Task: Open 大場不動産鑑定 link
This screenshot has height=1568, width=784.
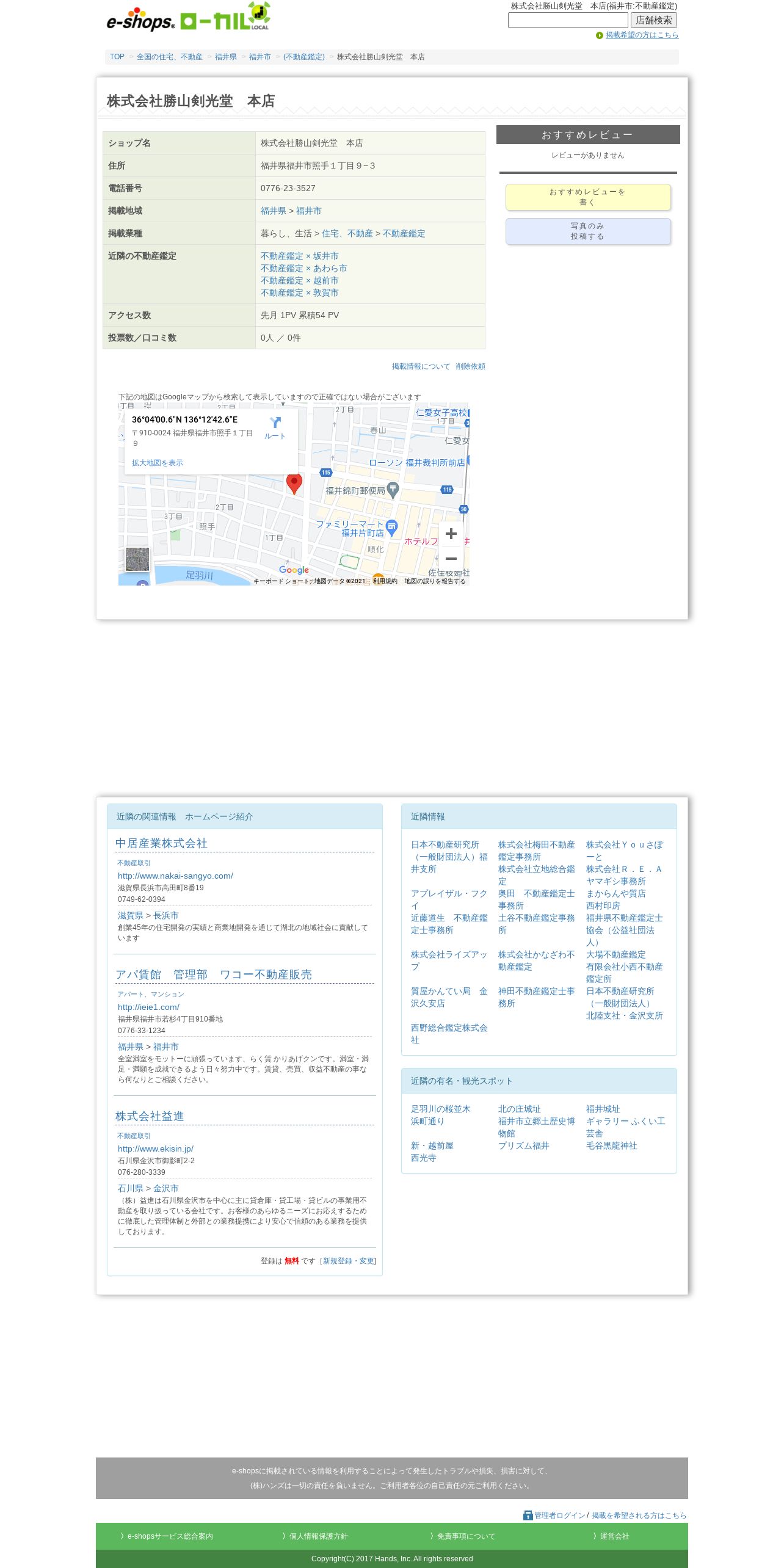Action: (x=616, y=954)
